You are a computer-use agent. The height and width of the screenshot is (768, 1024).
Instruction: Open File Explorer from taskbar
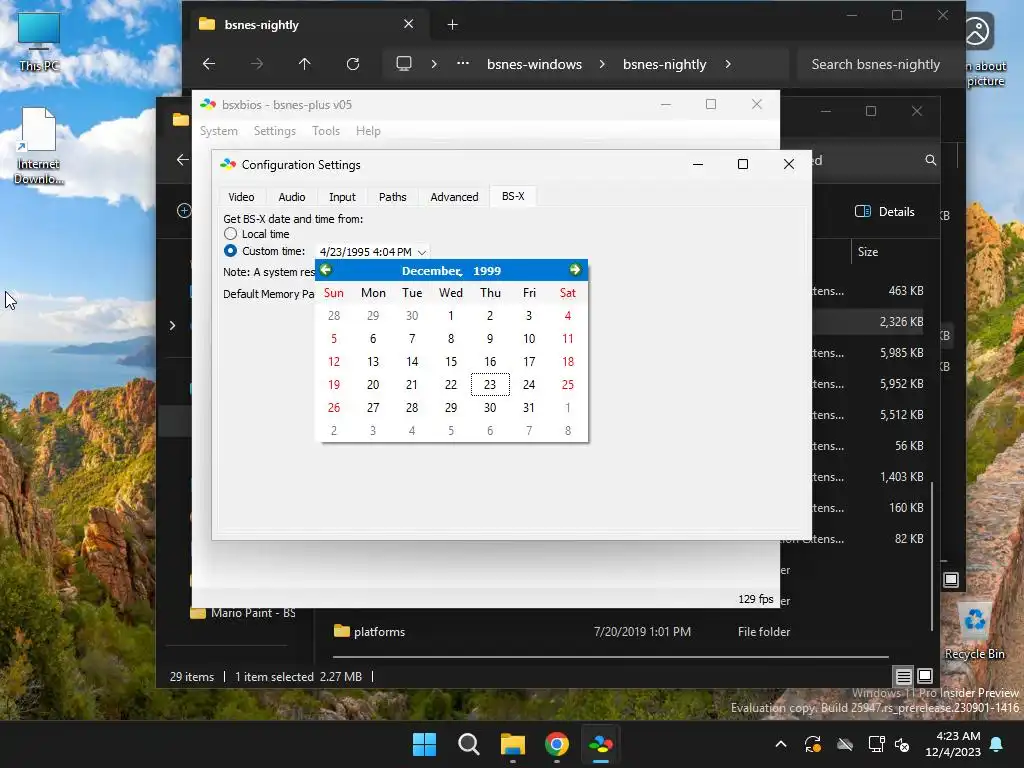pyautogui.click(x=513, y=744)
